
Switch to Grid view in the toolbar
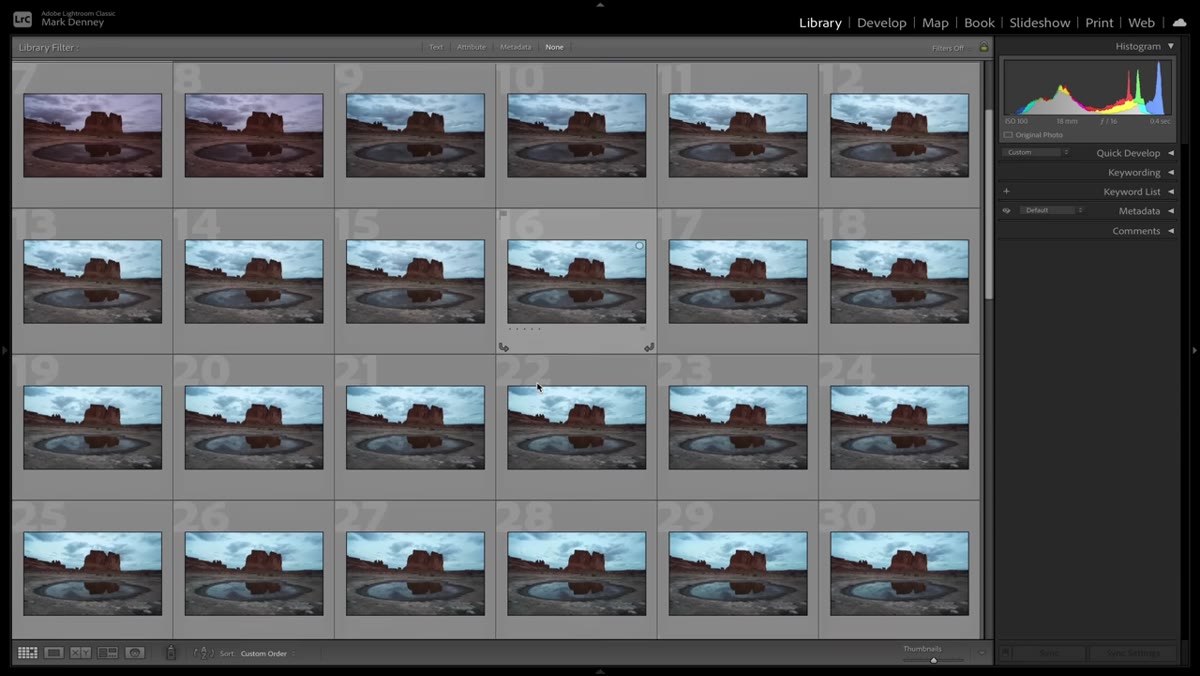pos(28,653)
